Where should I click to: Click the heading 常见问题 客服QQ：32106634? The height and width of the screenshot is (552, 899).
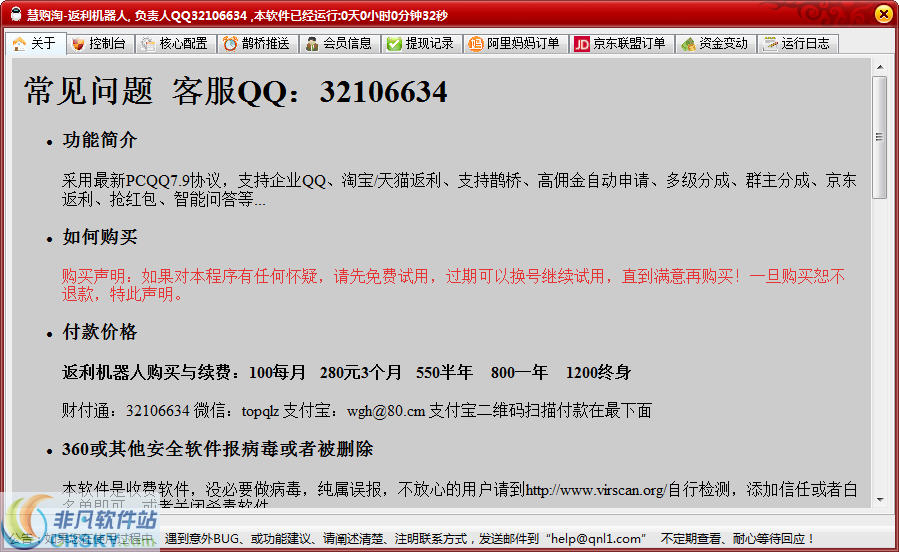click(x=236, y=92)
